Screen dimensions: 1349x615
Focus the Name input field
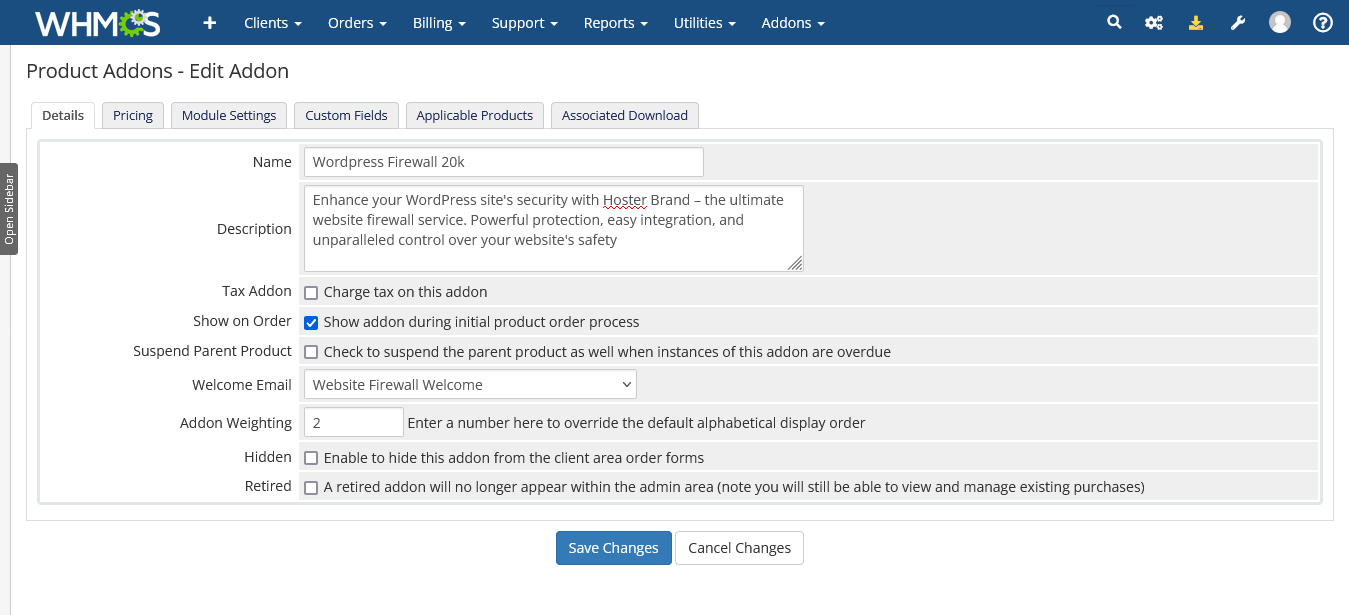pos(504,162)
